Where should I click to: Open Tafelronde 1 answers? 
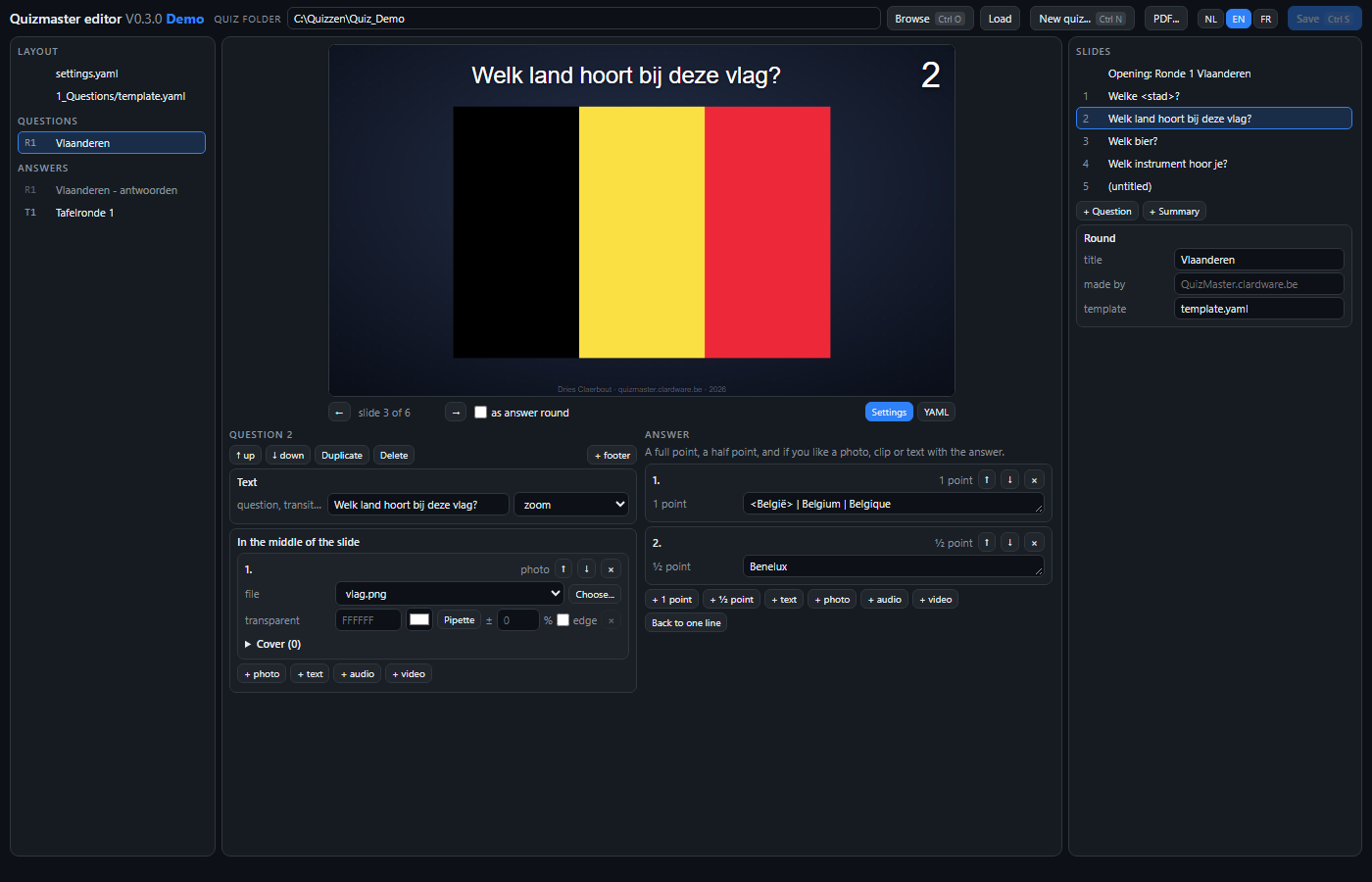pos(112,213)
